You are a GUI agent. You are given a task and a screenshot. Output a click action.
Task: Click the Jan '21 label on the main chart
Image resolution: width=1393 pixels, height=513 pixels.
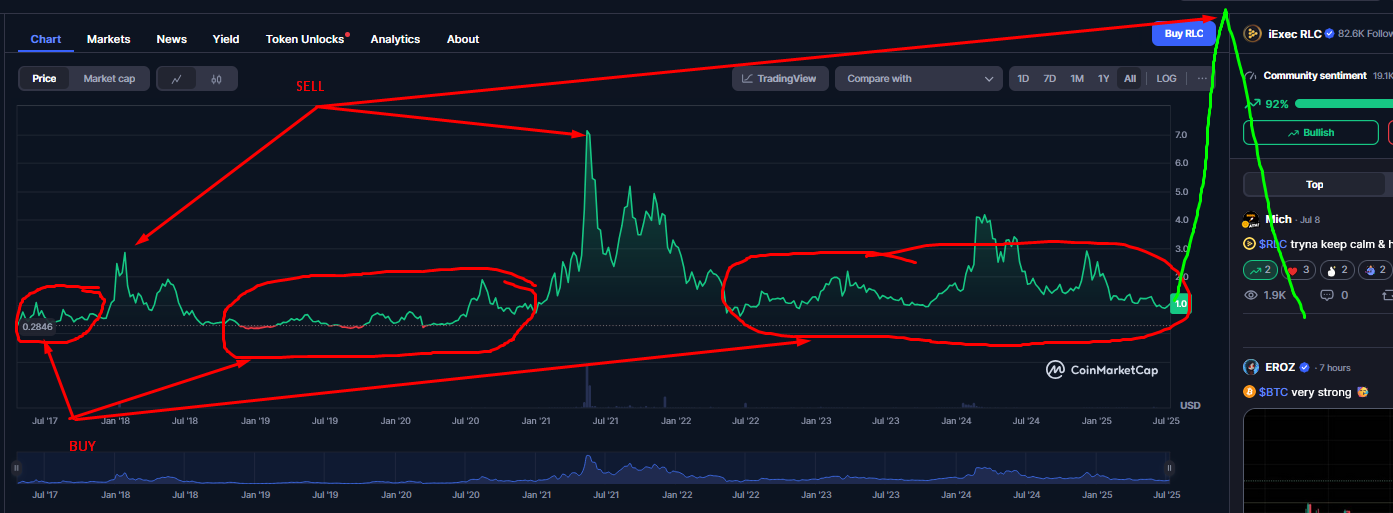tap(537, 421)
